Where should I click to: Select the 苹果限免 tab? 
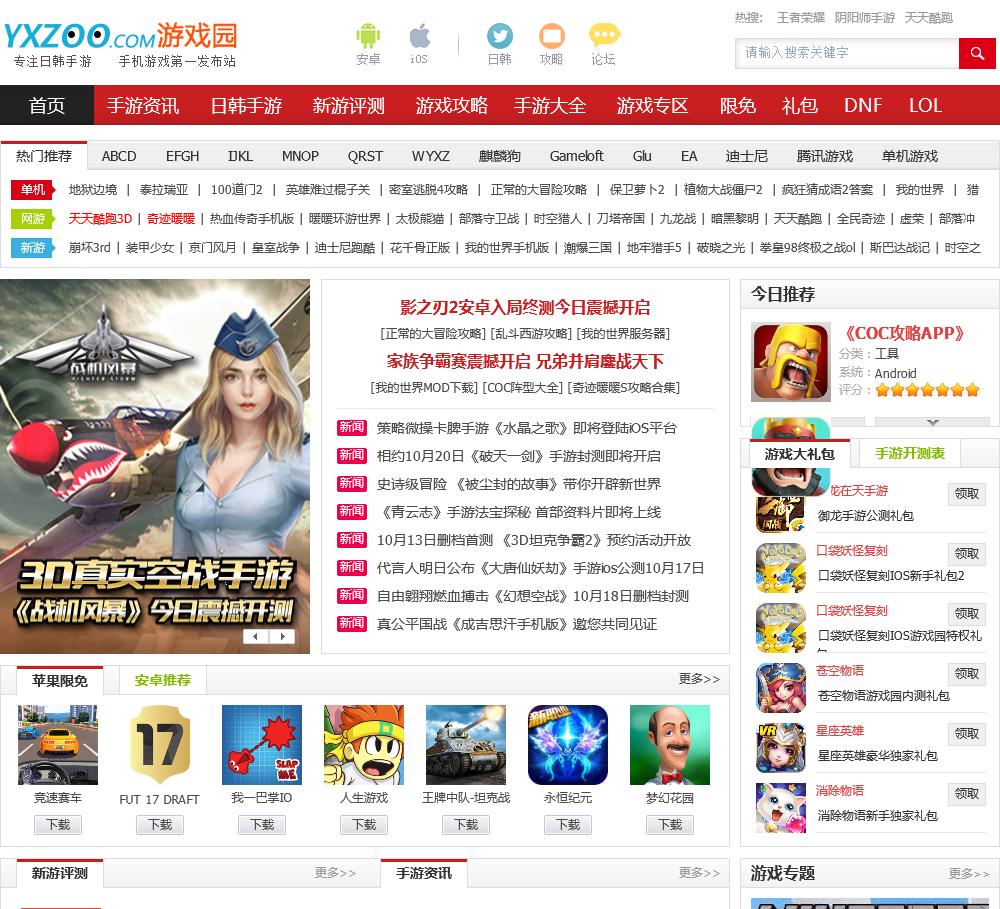(60, 681)
